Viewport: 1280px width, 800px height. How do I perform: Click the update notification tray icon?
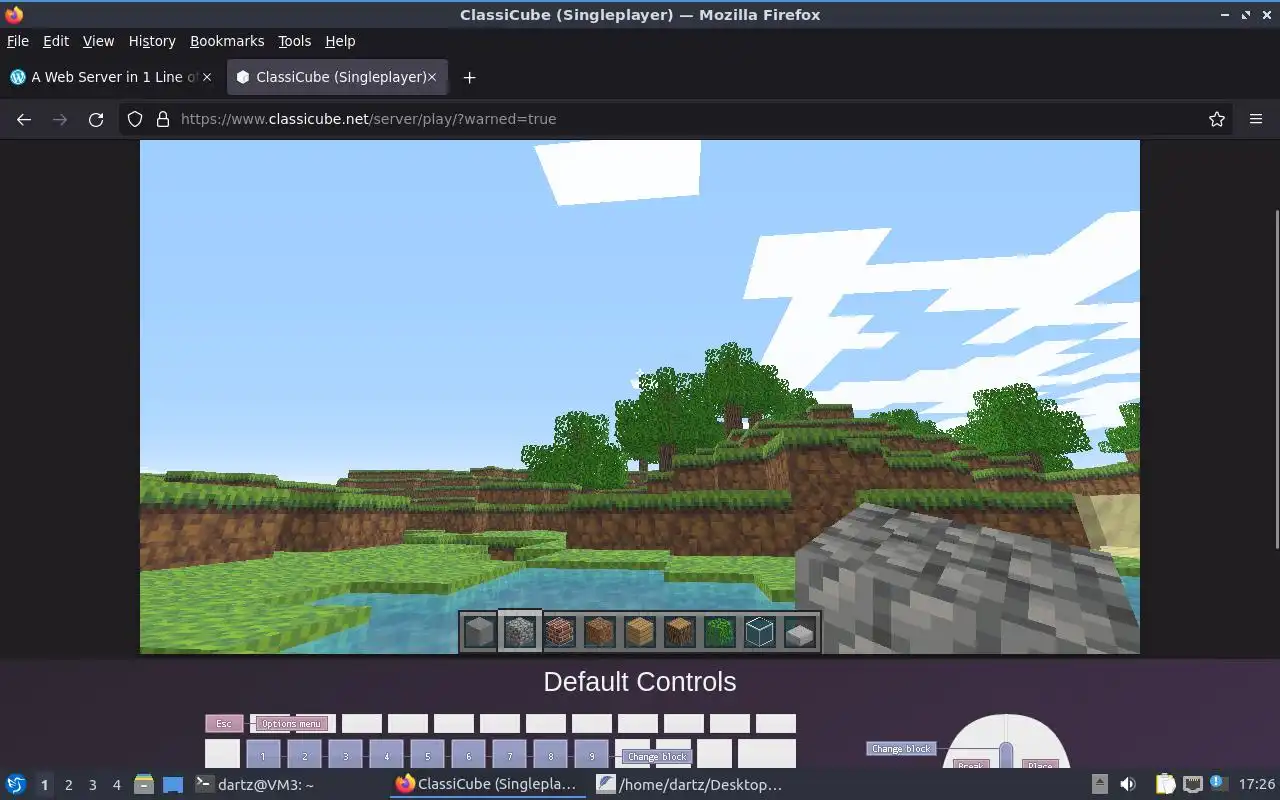1217,784
